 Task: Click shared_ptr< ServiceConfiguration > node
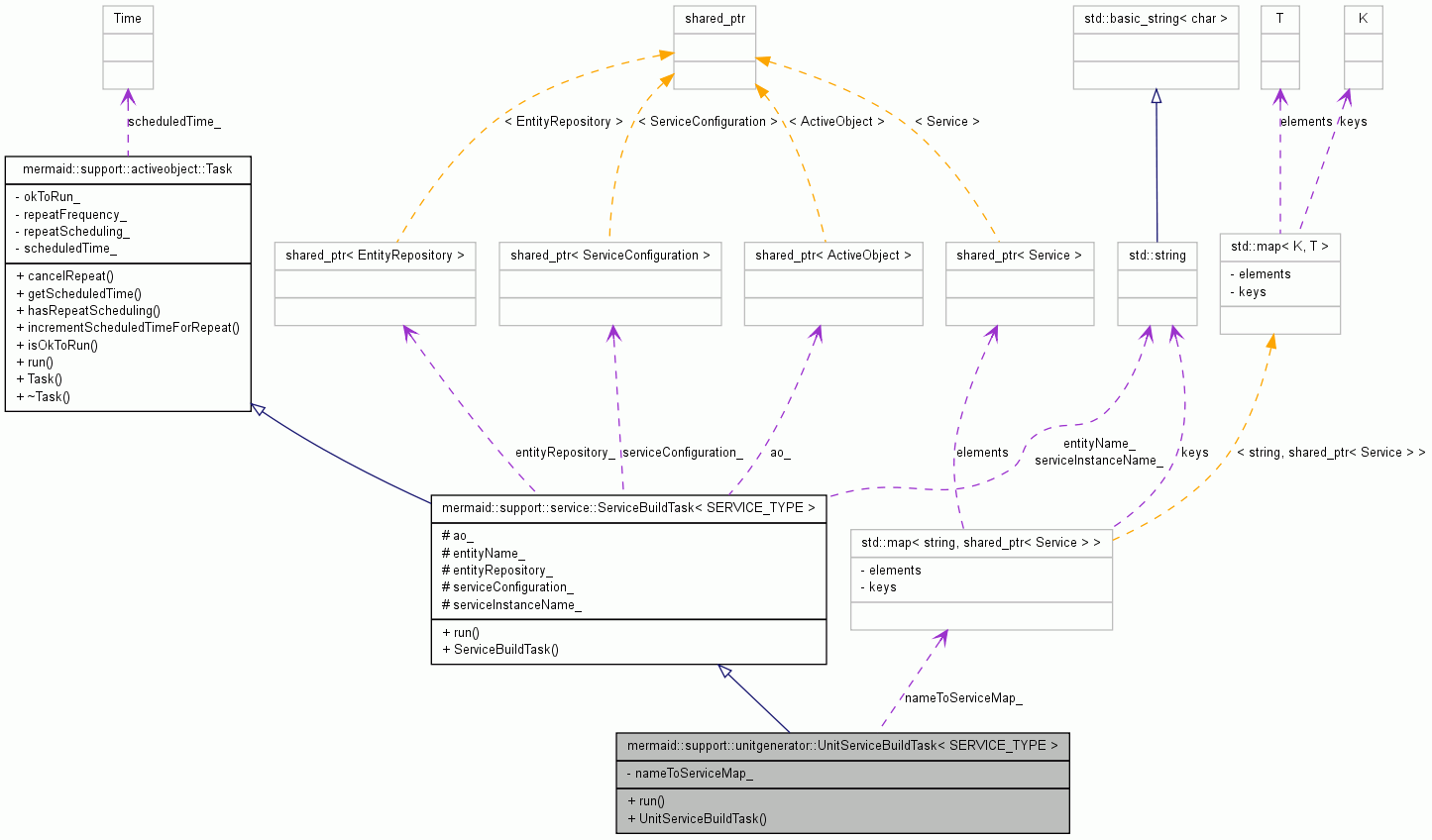tap(610, 283)
